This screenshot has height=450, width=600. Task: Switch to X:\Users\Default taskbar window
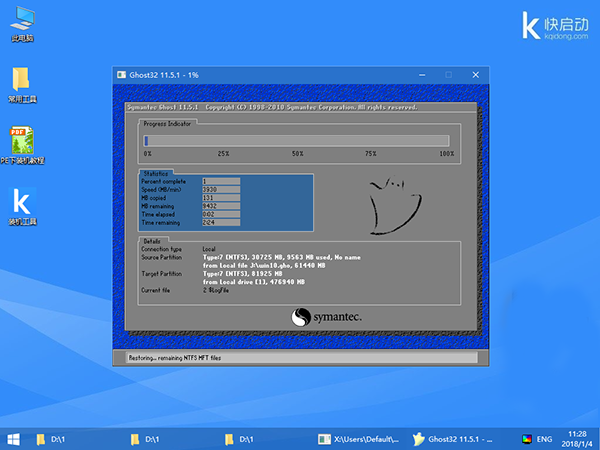tap(359, 439)
